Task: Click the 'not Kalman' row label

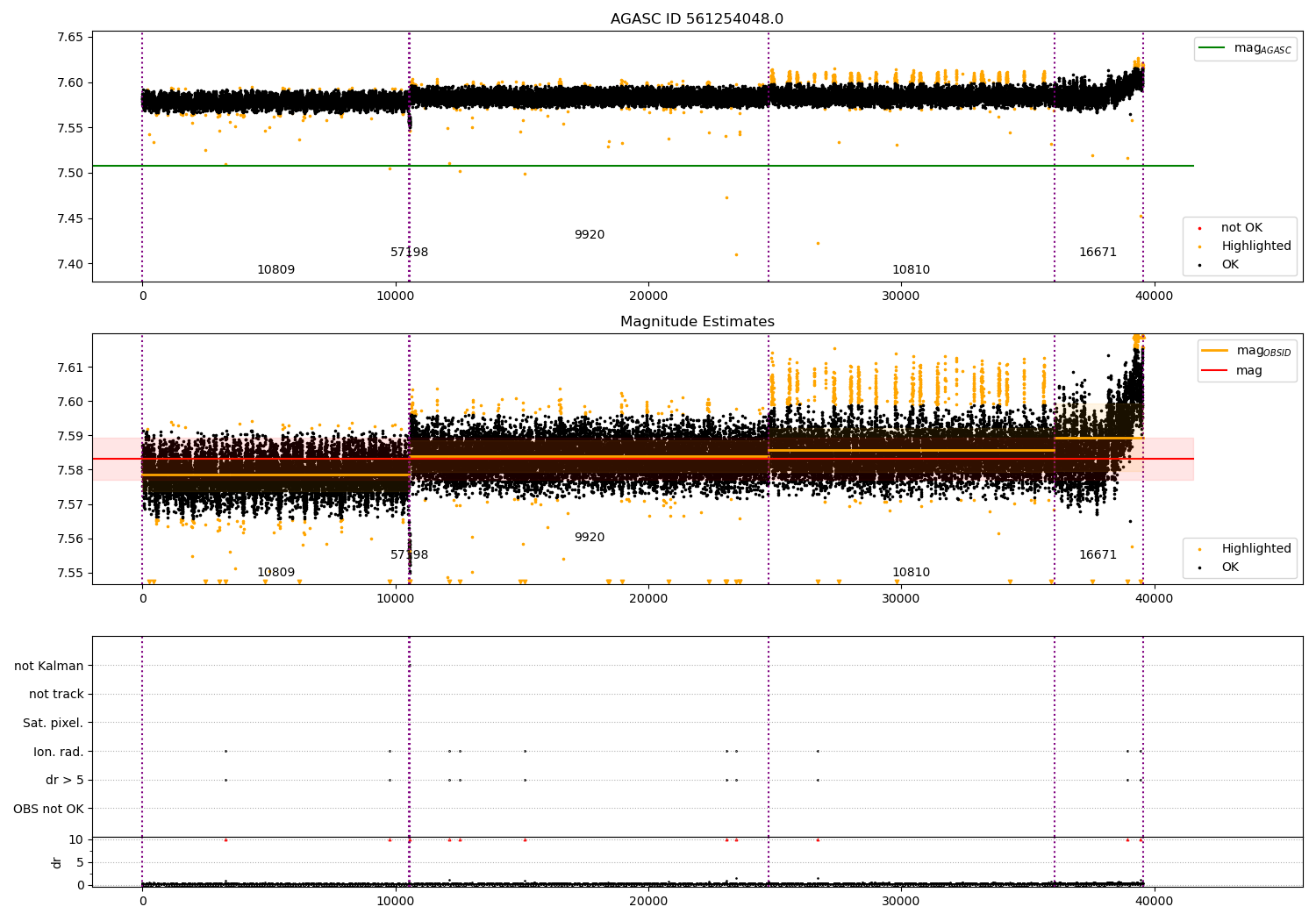Action: pyautogui.click(x=49, y=666)
